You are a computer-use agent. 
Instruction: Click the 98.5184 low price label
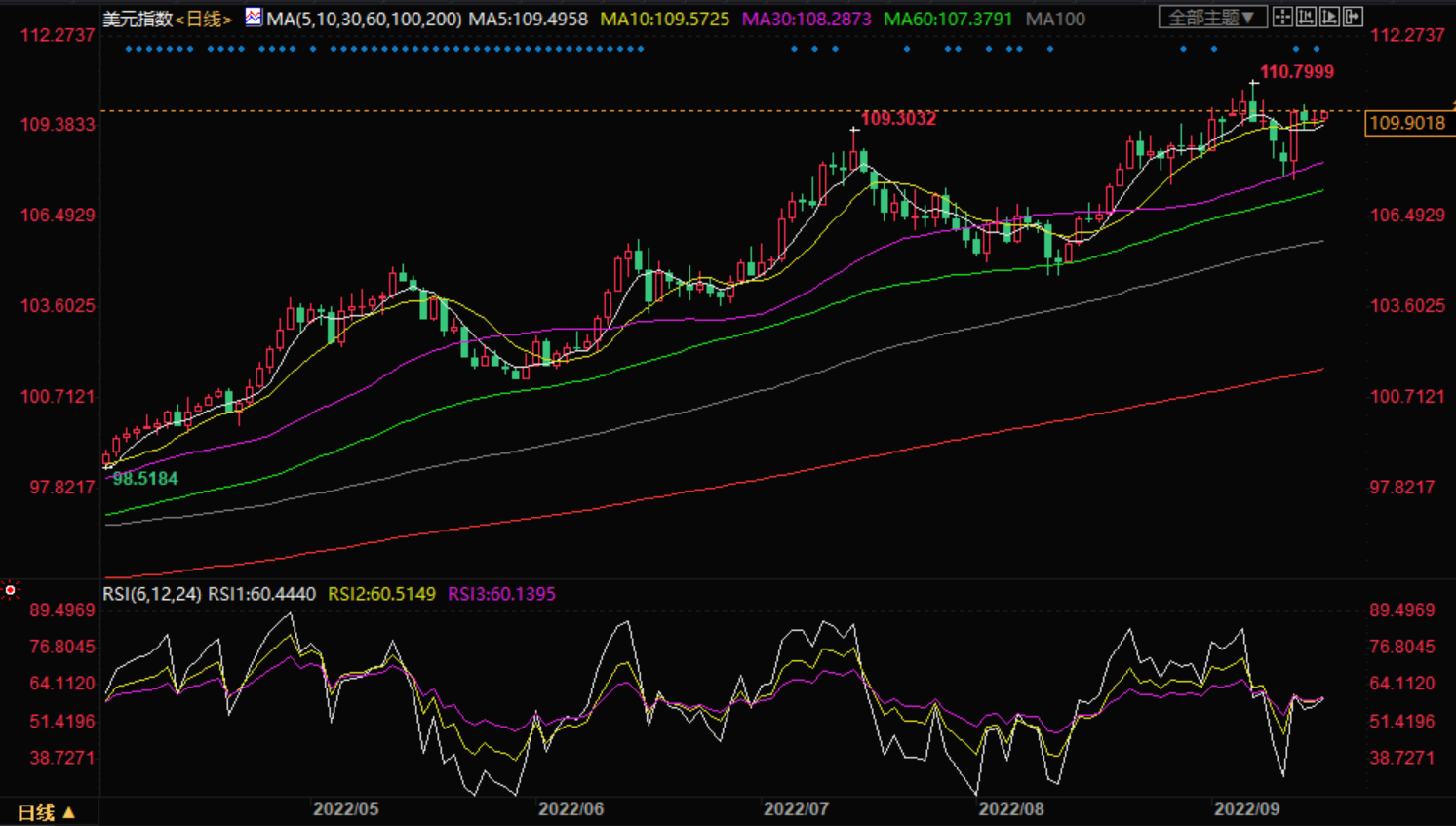(x=145, y=479)
